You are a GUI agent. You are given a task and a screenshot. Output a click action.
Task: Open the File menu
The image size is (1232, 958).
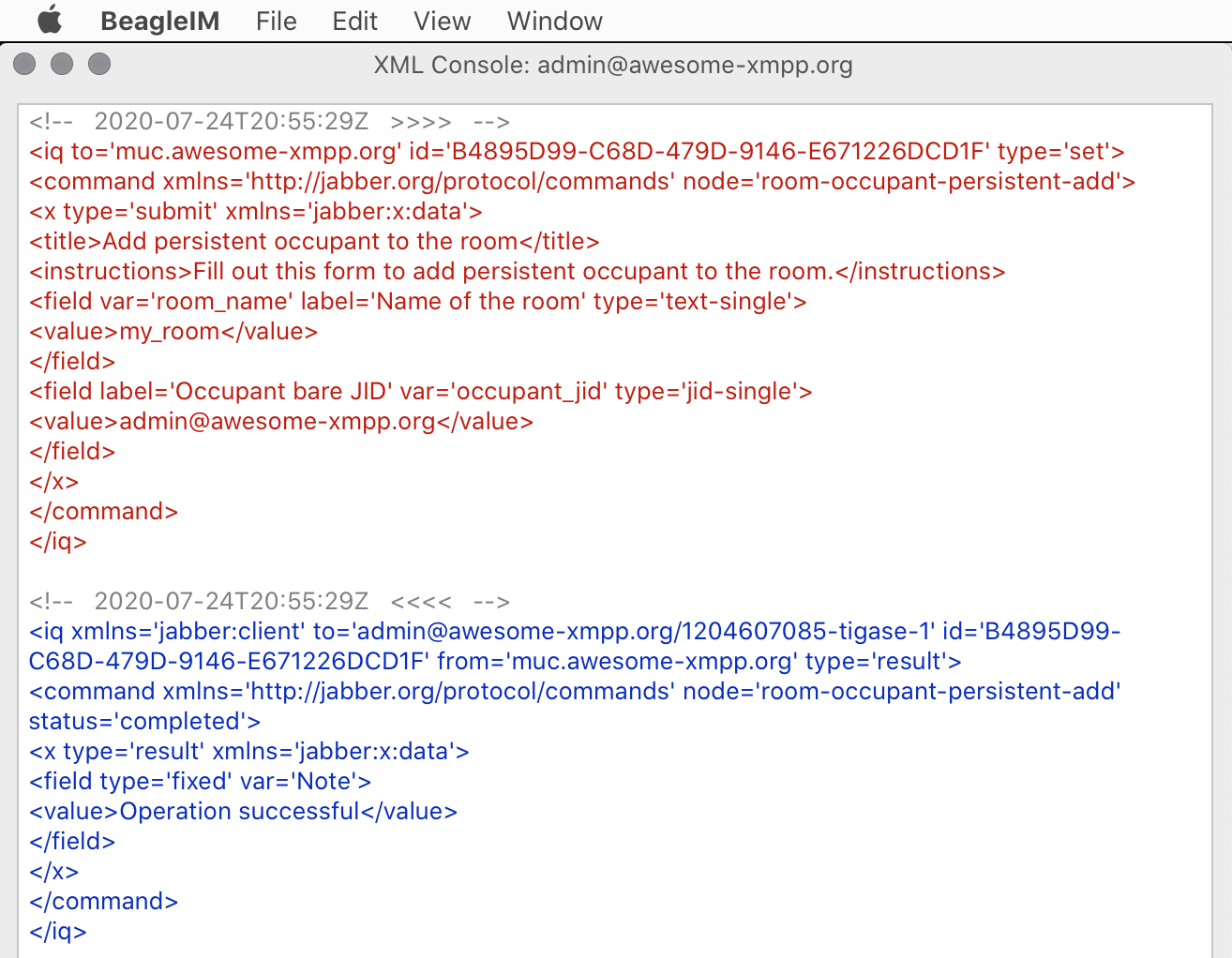pos(276,21)
